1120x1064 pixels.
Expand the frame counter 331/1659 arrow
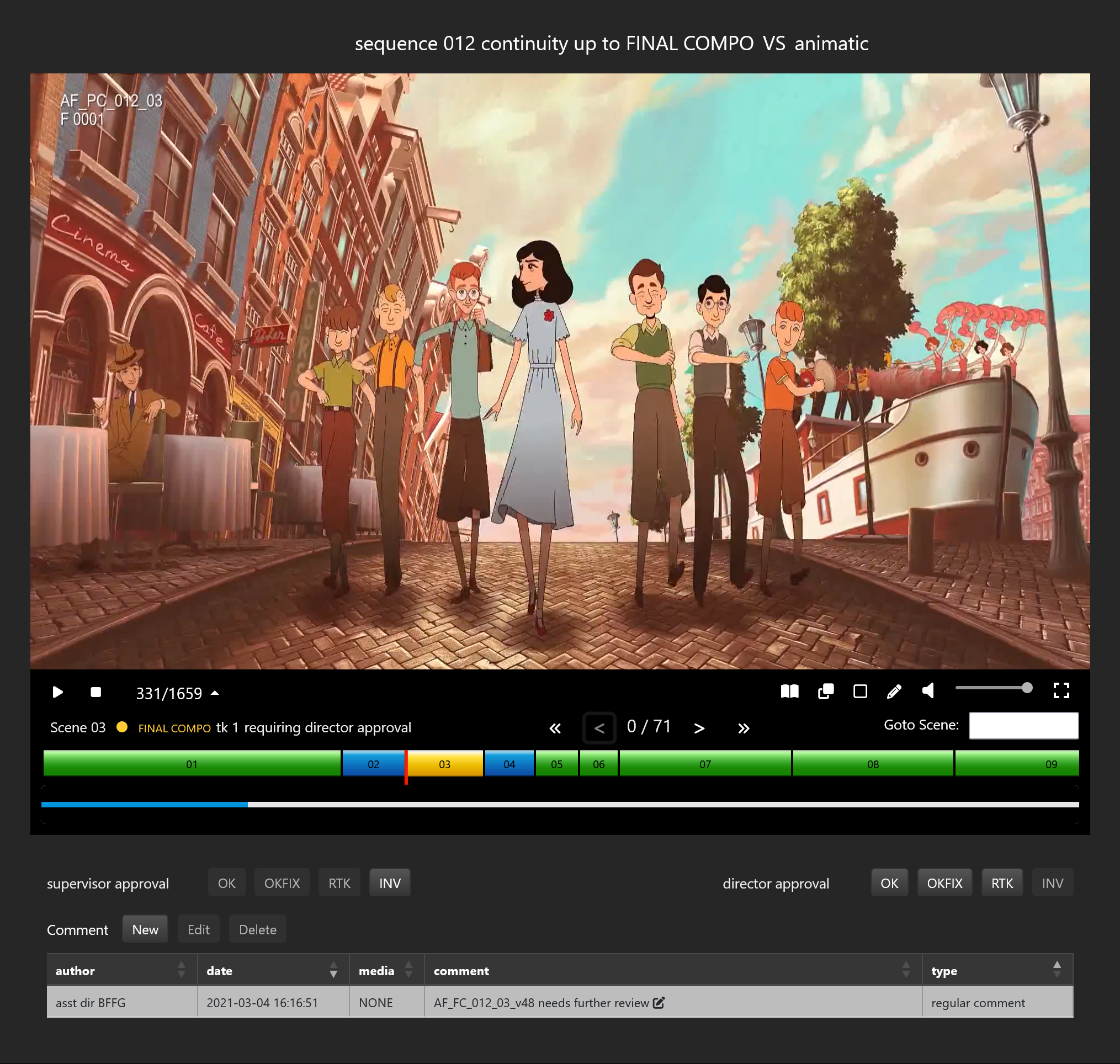[215, 693]
